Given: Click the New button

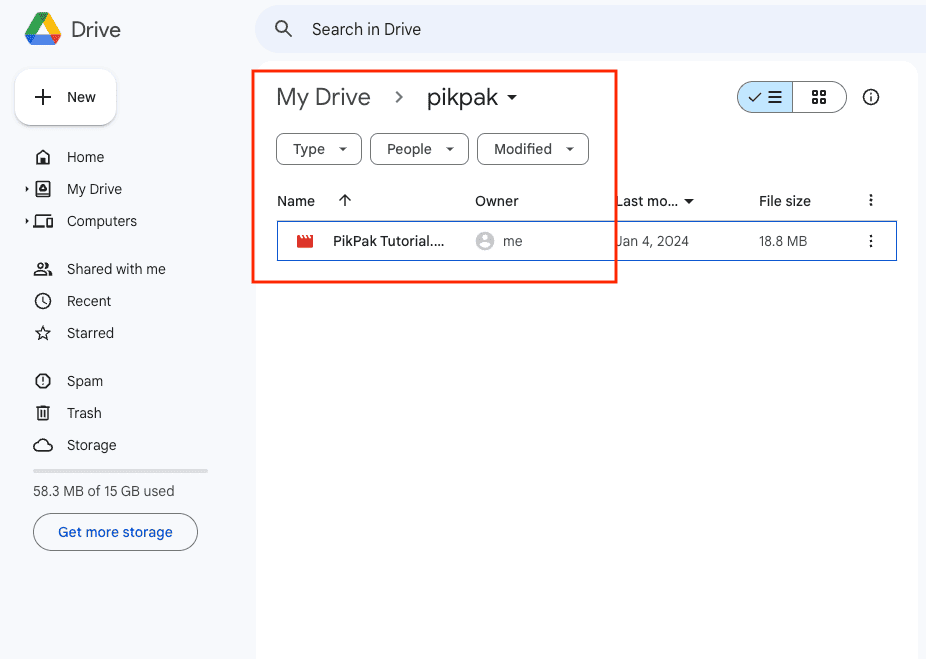Looking at the screenshot, I should [x=66, y=97].
